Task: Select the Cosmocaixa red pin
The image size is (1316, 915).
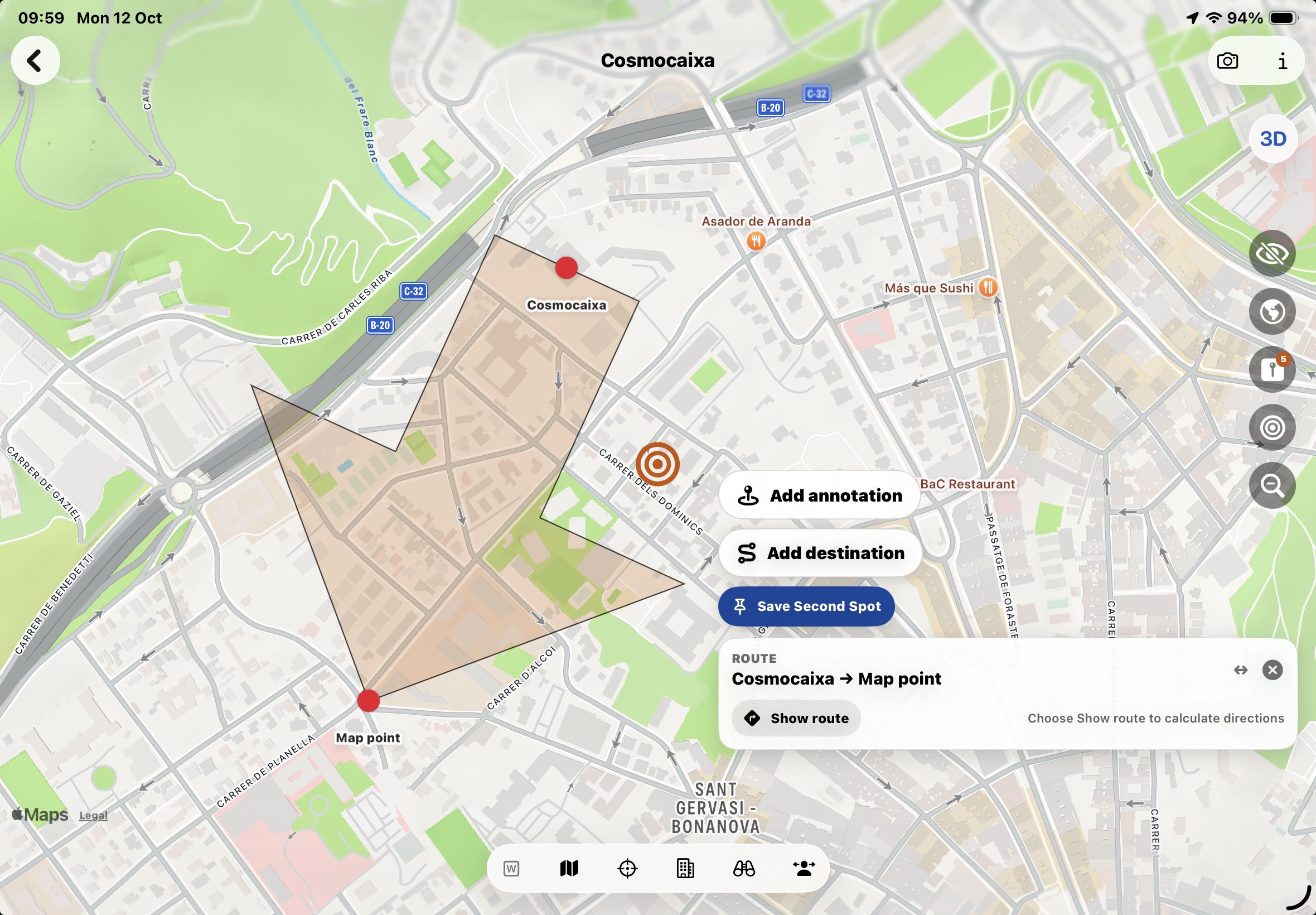Action: 566,268
